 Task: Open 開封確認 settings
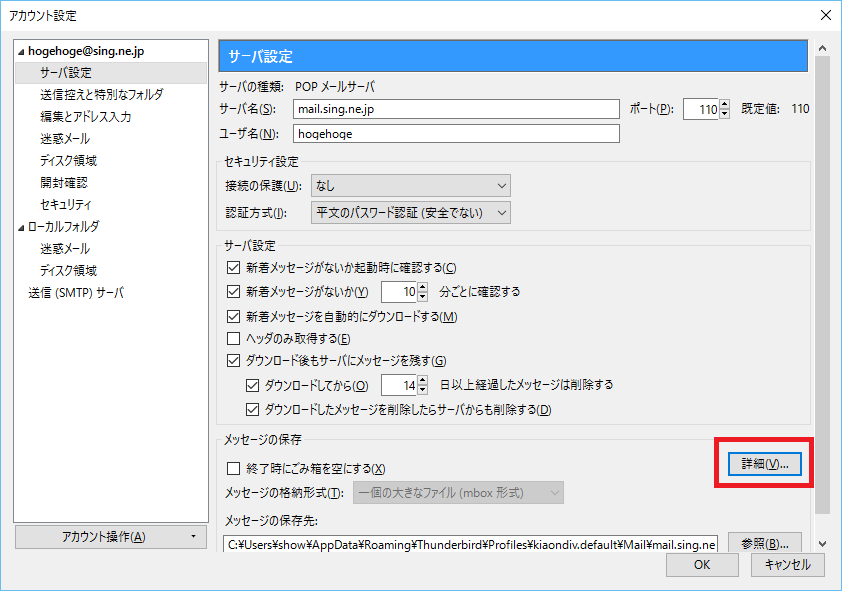click(x=63, y=183)
